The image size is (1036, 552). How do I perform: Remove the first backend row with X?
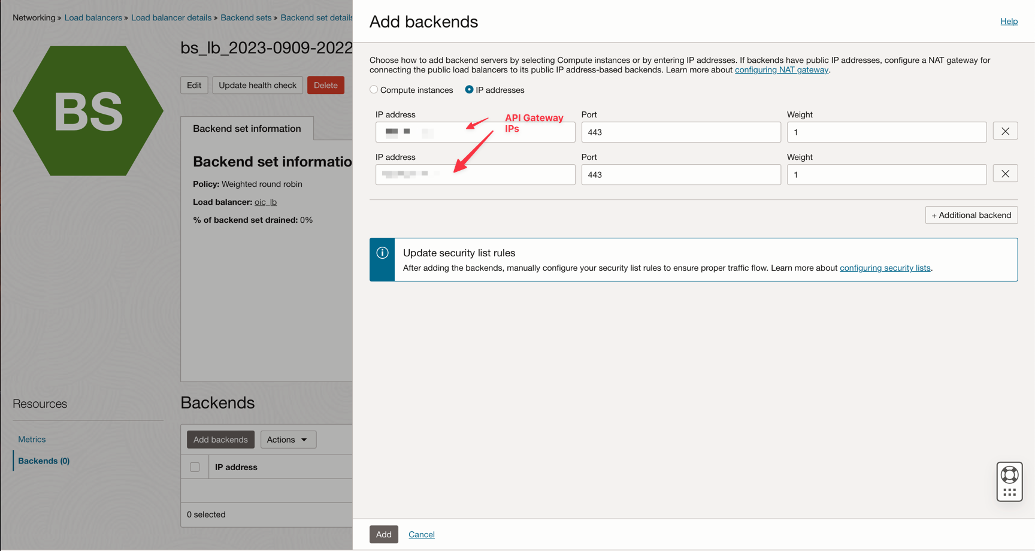(1005, 132)
